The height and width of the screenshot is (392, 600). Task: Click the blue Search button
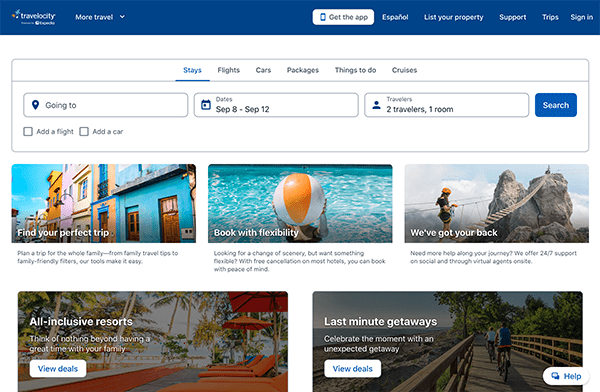point(556,105)
